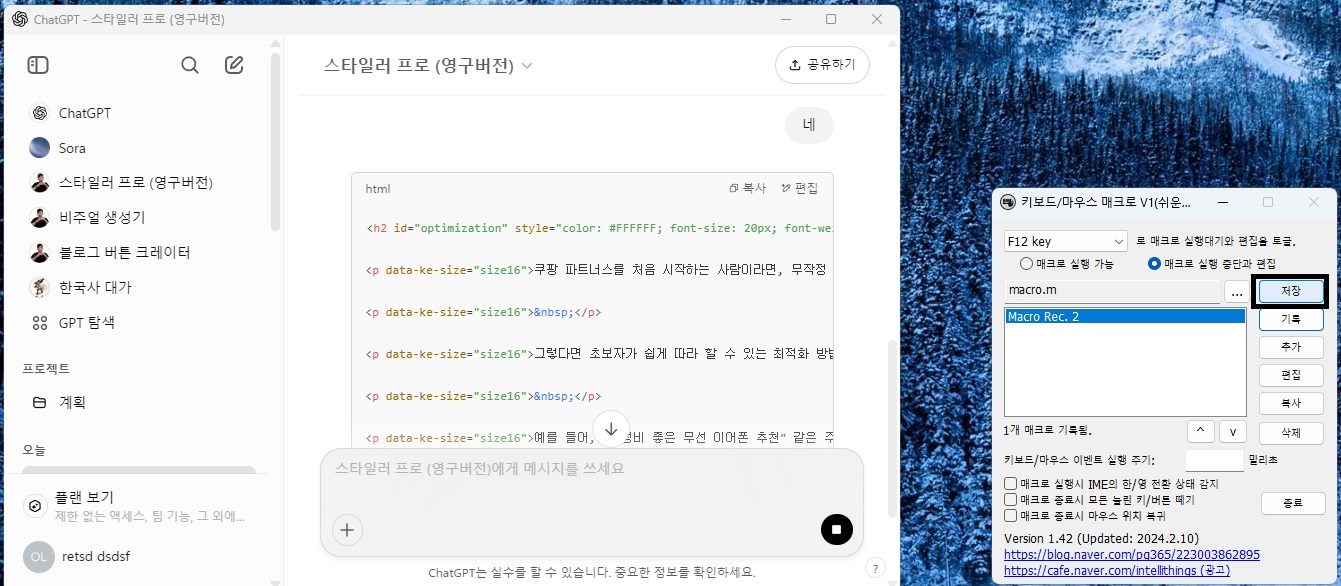Screen dimensions: 1341x586
Task: Click the 삭제 delete button
Action: coord(1290,433)
